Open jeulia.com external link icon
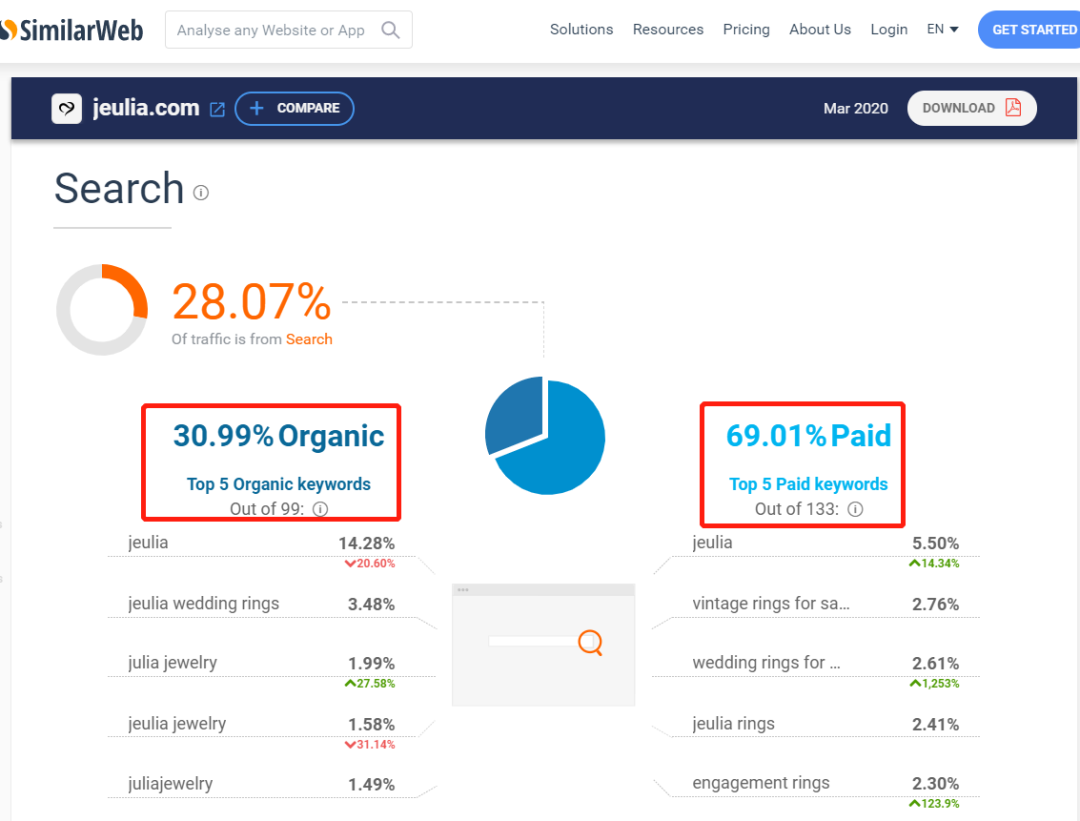The width and height of the screenshot is (1080, 821). tap(217, 109)
